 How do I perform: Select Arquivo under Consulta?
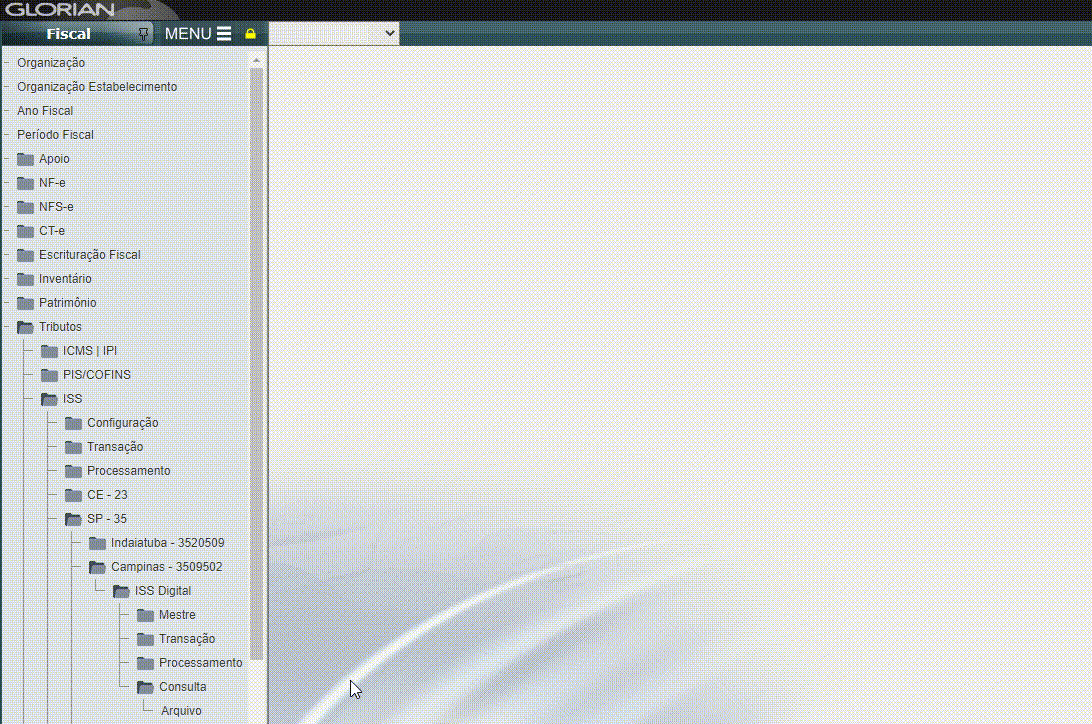point(181,711)
